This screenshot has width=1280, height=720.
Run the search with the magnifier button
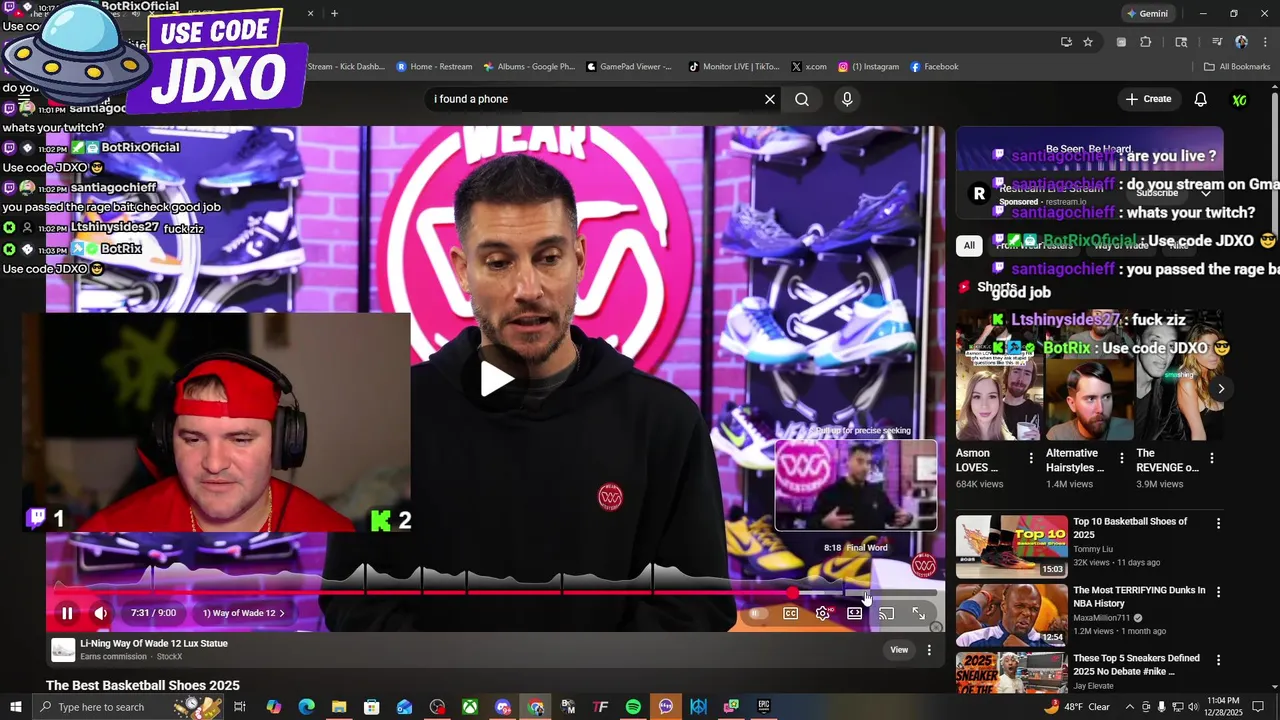802,99
